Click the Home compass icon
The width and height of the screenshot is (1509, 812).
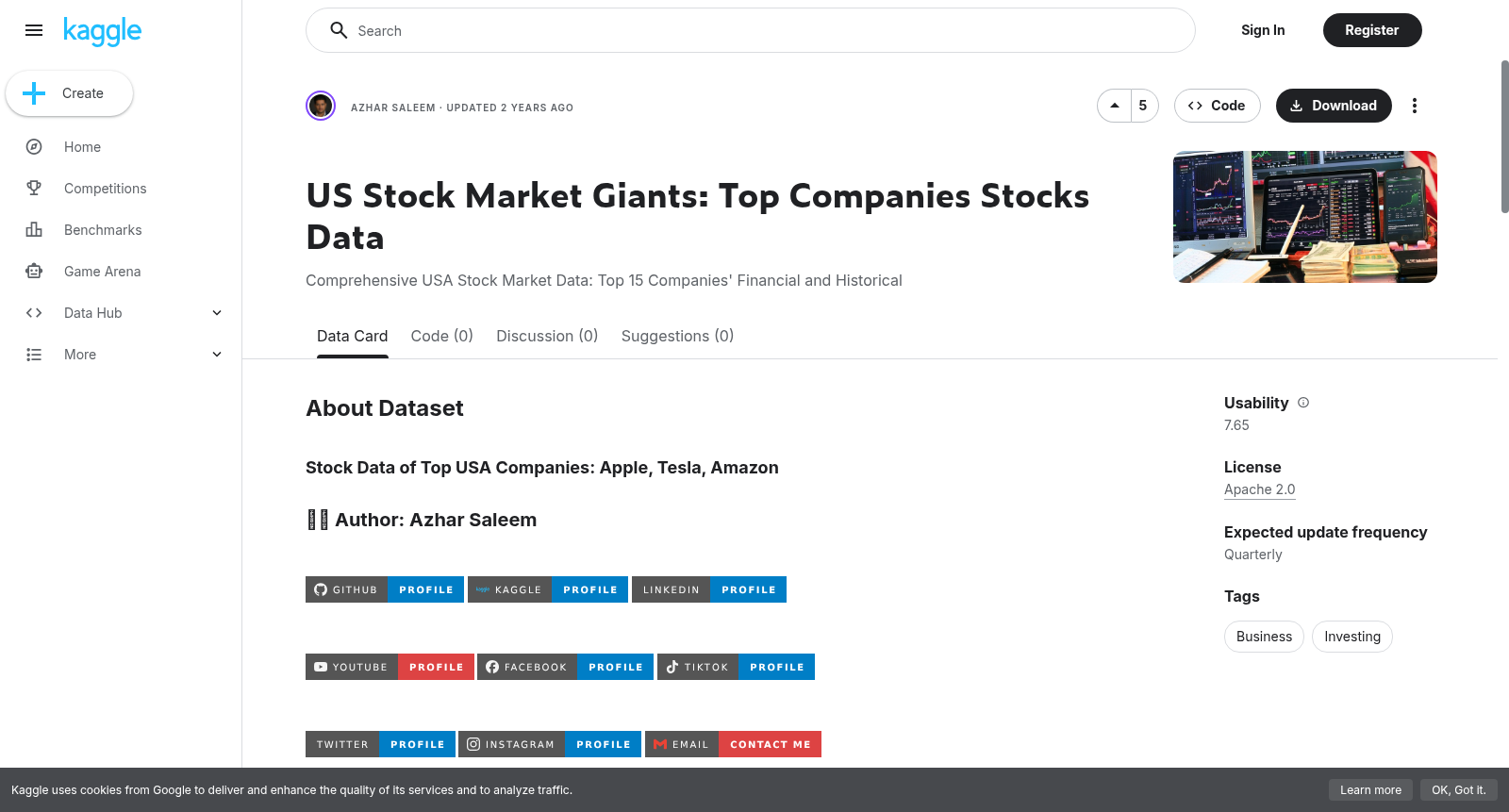coord(34,147)
